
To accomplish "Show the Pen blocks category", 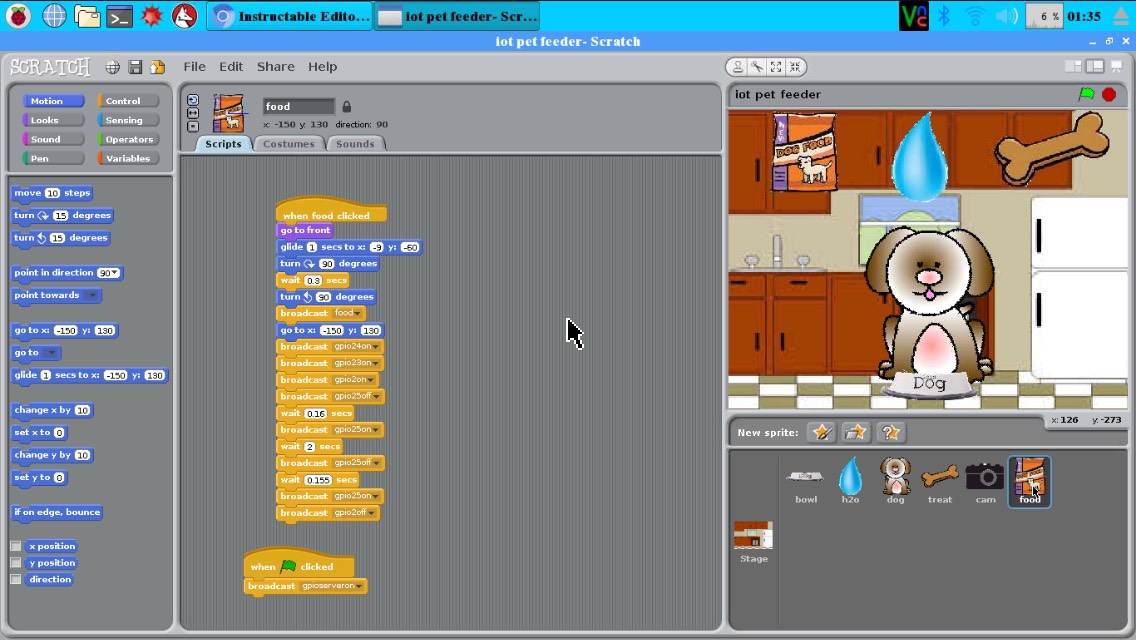I will click(52, 158).
